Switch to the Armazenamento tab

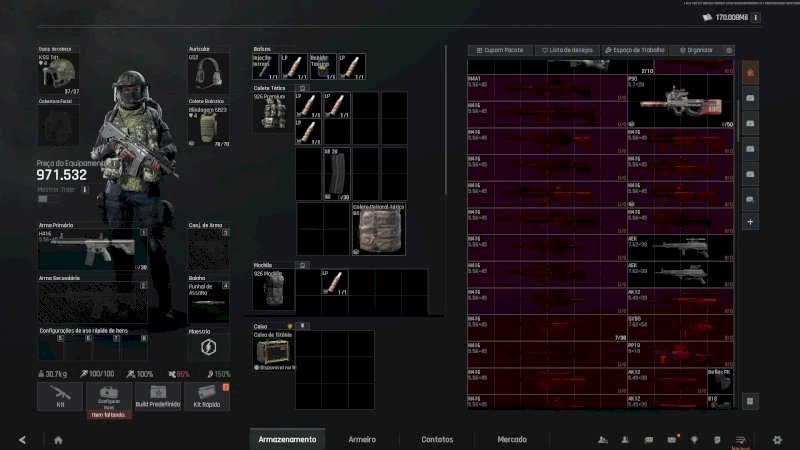(287, 439)
